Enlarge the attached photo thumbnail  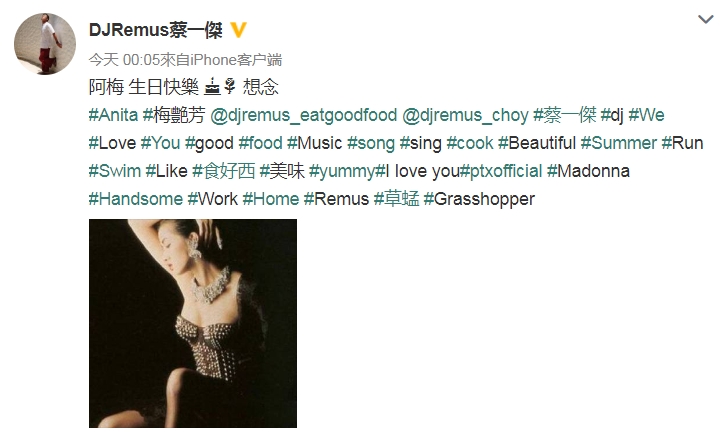[x=193, y=323]
